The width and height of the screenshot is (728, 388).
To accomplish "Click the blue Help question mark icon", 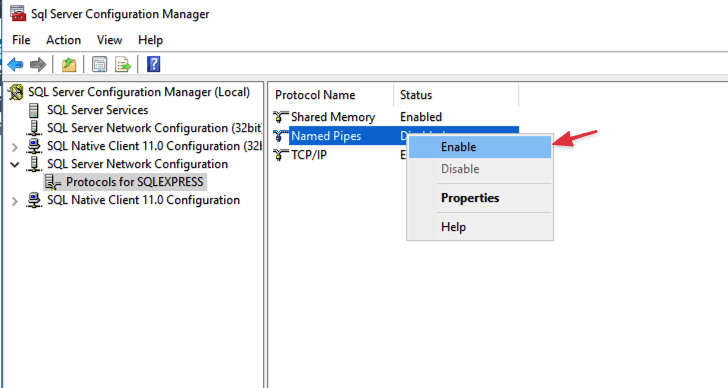I will coord(154,64).
